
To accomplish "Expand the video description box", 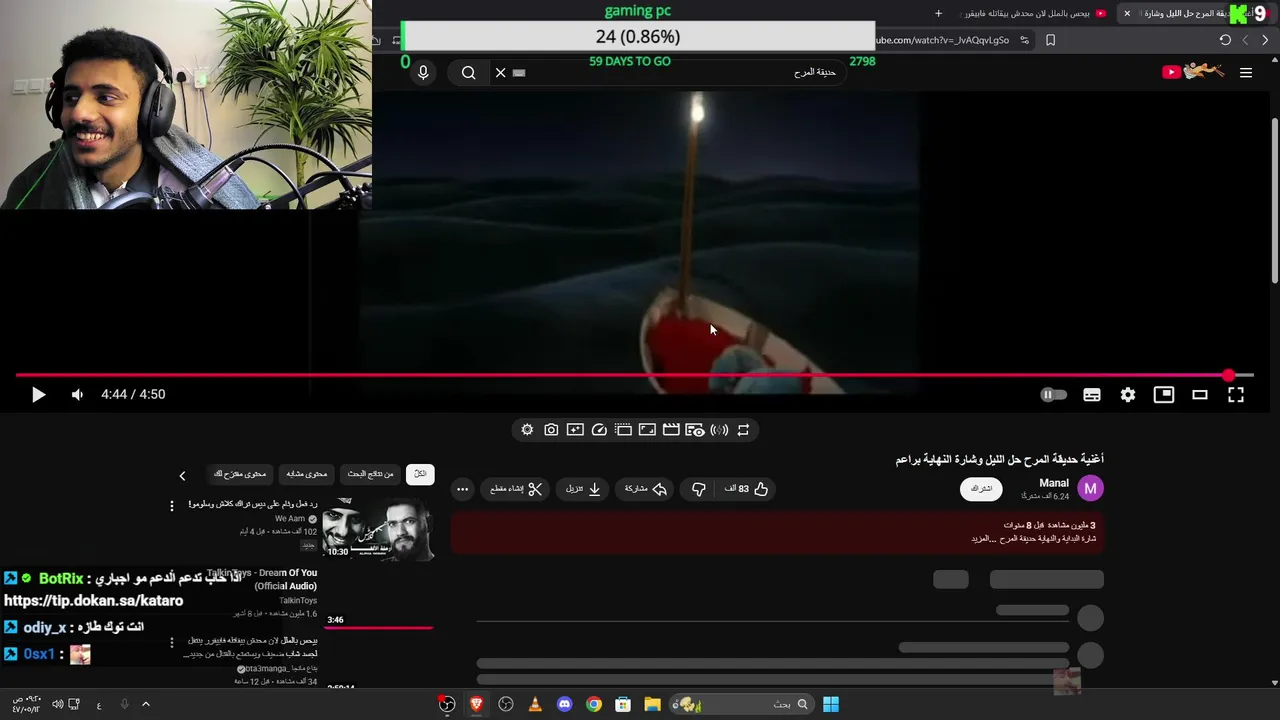I will point(777,533).
